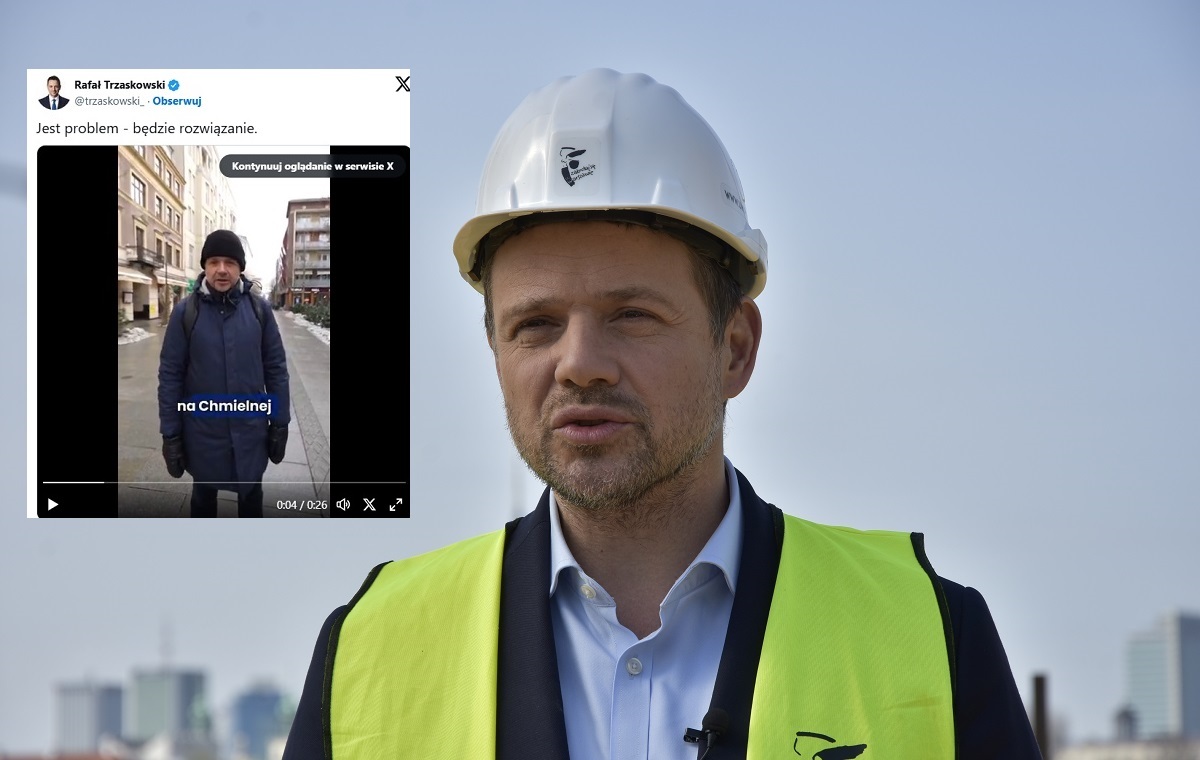Select the Kontynuuj oglądanie w serwisie X banner
Viewport: 1200px width, 760px height.
311,165
